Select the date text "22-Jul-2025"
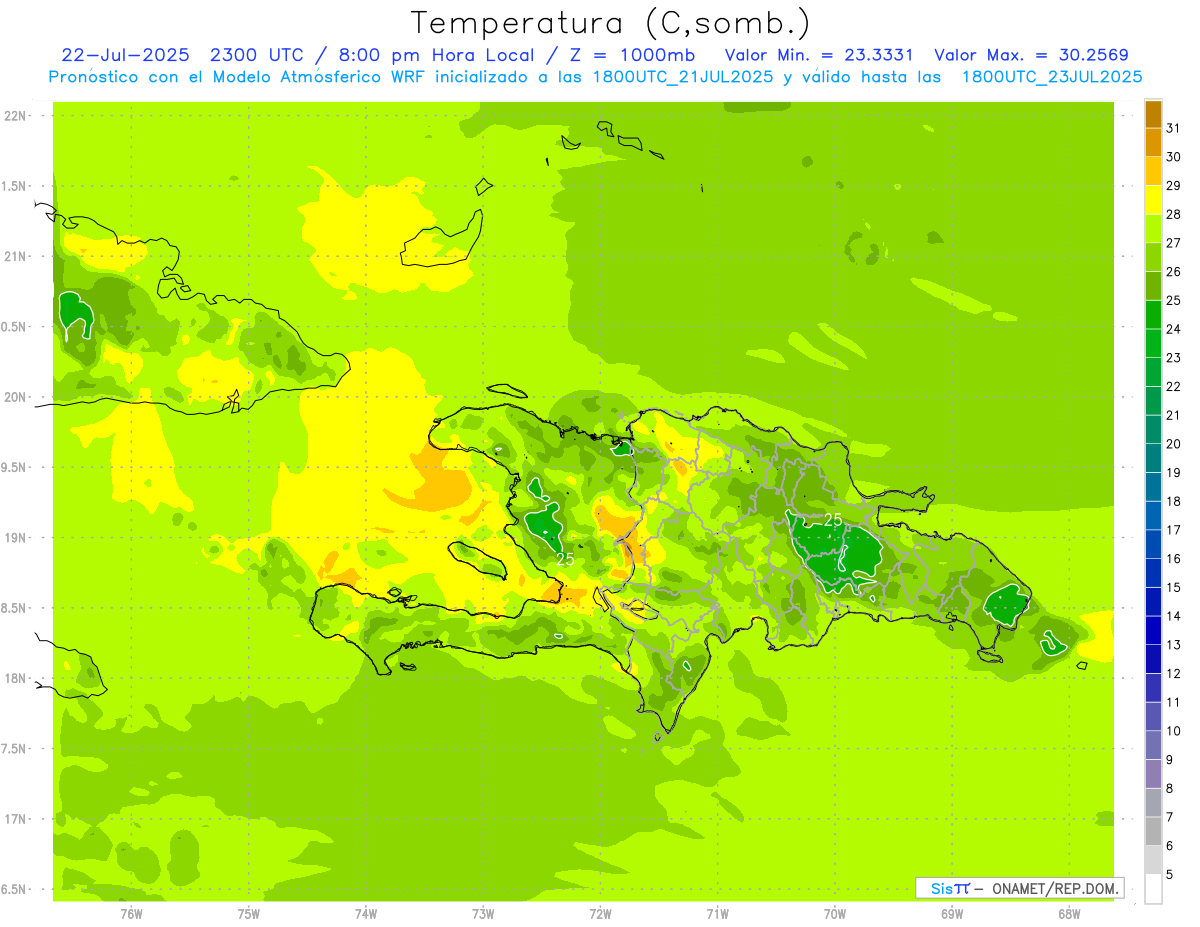Image resolution: width=1200 pixels, height=927 pixels. click(125, 55)
